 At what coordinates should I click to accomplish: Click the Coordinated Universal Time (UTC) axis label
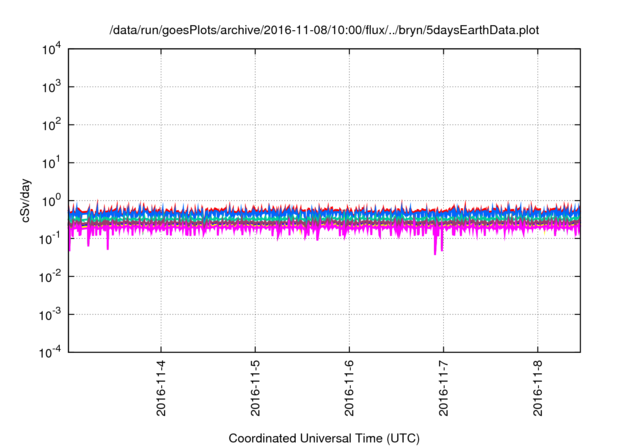click(324, 438)
